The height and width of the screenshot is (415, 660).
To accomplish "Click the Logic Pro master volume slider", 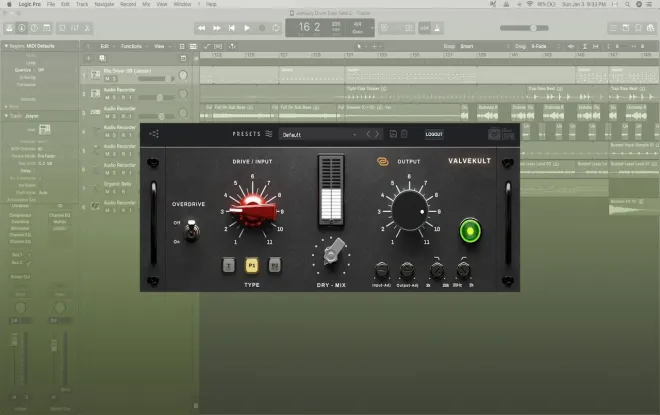I will [x=524, y=28].
